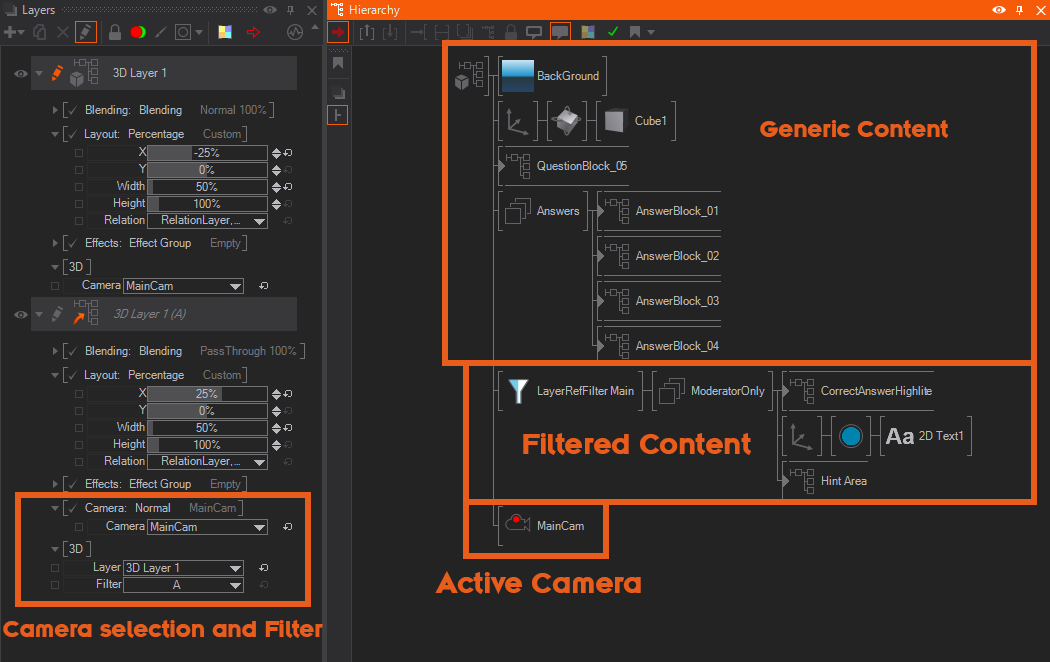Select the QuestionBlock_05 node
The width and height of the screenshot is (1050, 662).
[x=581, y=166]
